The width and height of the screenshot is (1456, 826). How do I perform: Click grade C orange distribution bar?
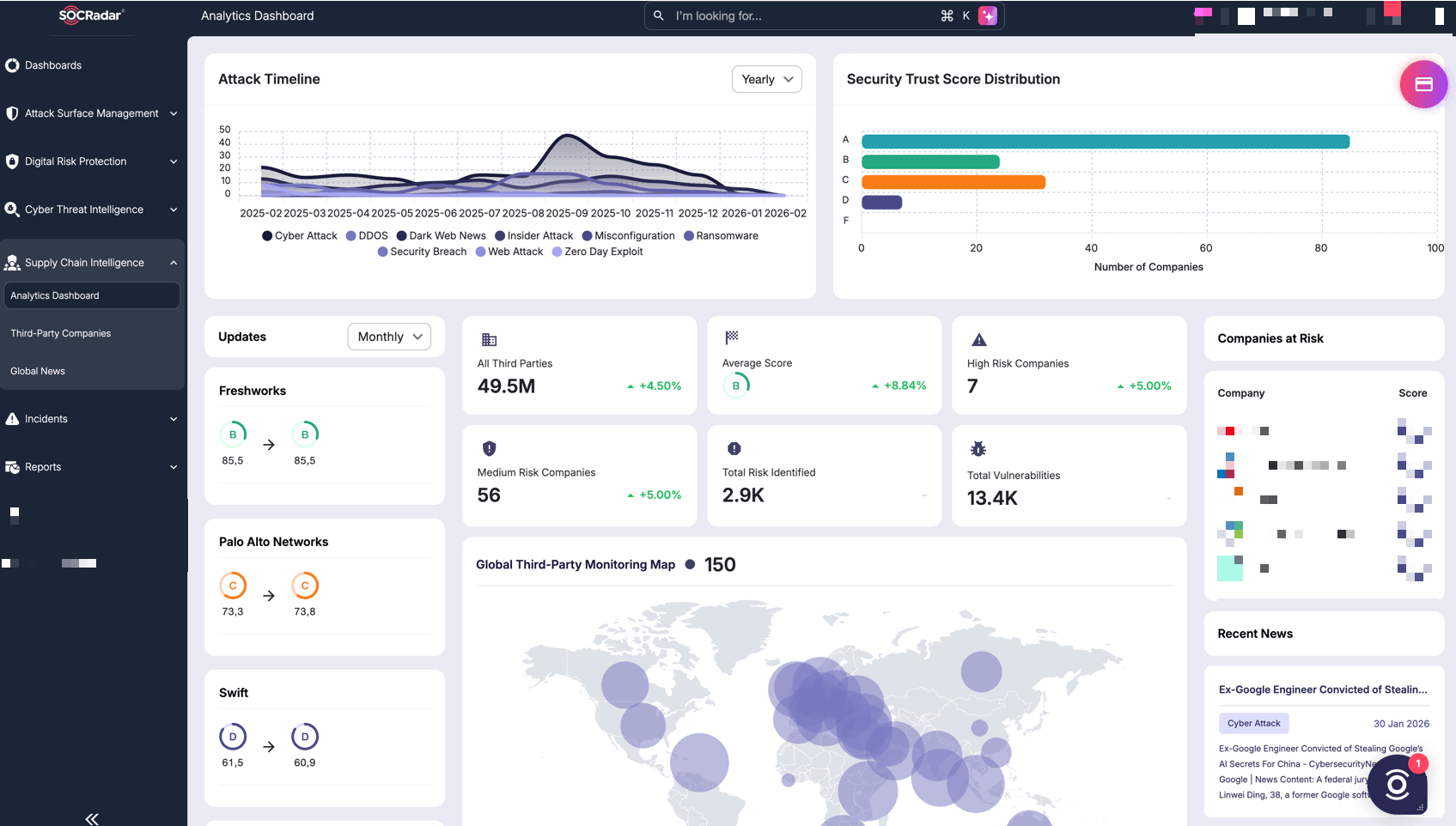point(953,182)
